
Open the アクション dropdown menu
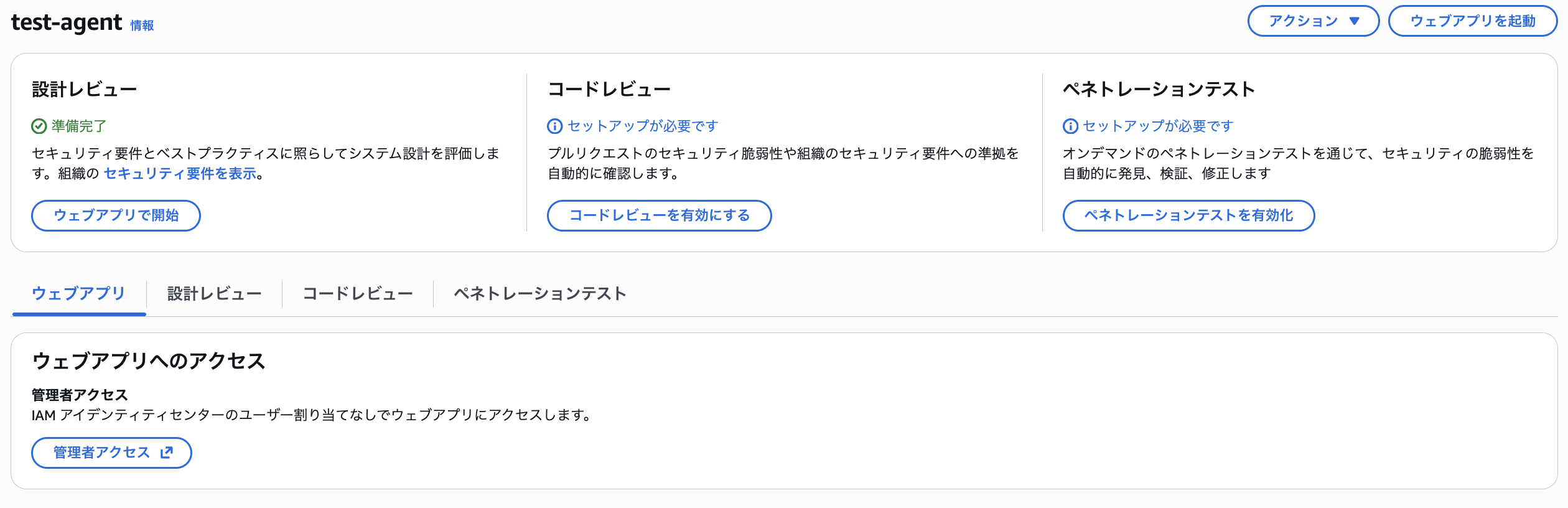[1313, 21]
